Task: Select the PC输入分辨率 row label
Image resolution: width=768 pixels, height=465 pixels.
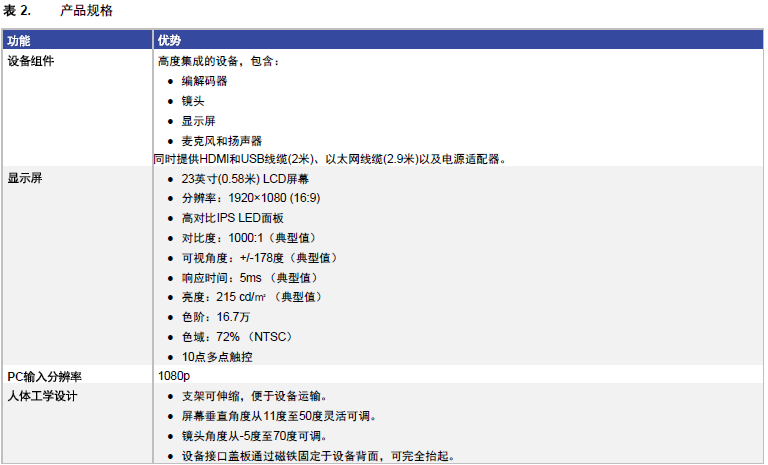Action: 46,376
